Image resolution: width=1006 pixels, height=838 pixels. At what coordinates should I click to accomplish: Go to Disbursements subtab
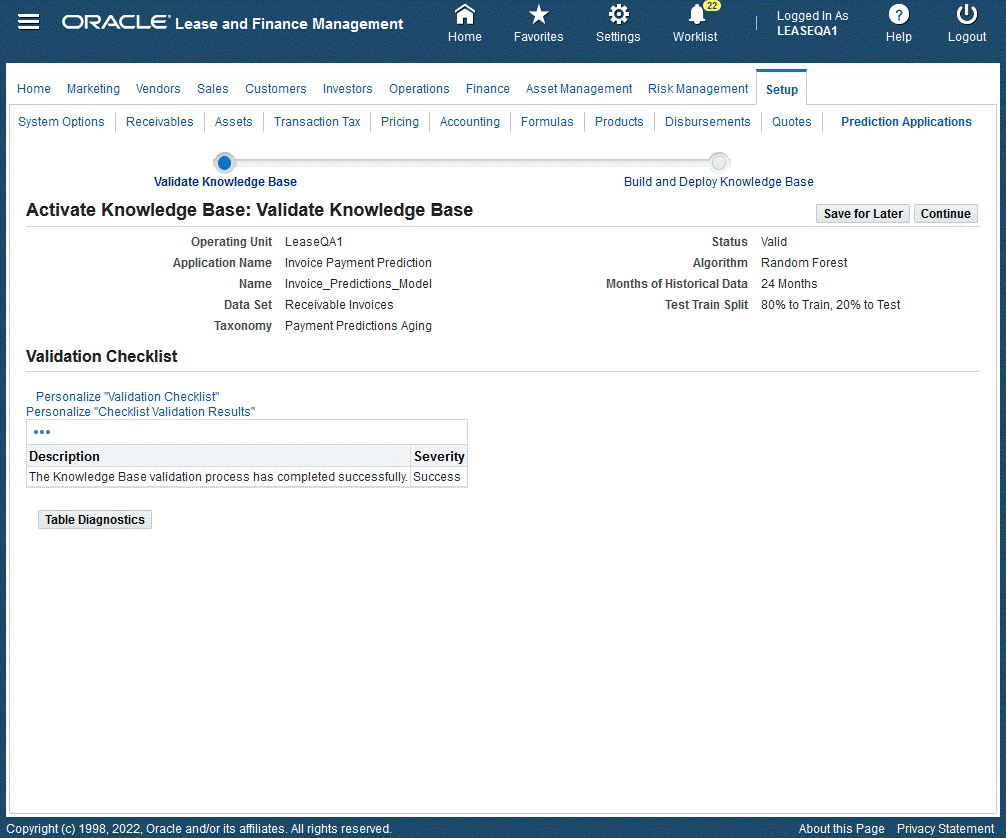point(707,121)
